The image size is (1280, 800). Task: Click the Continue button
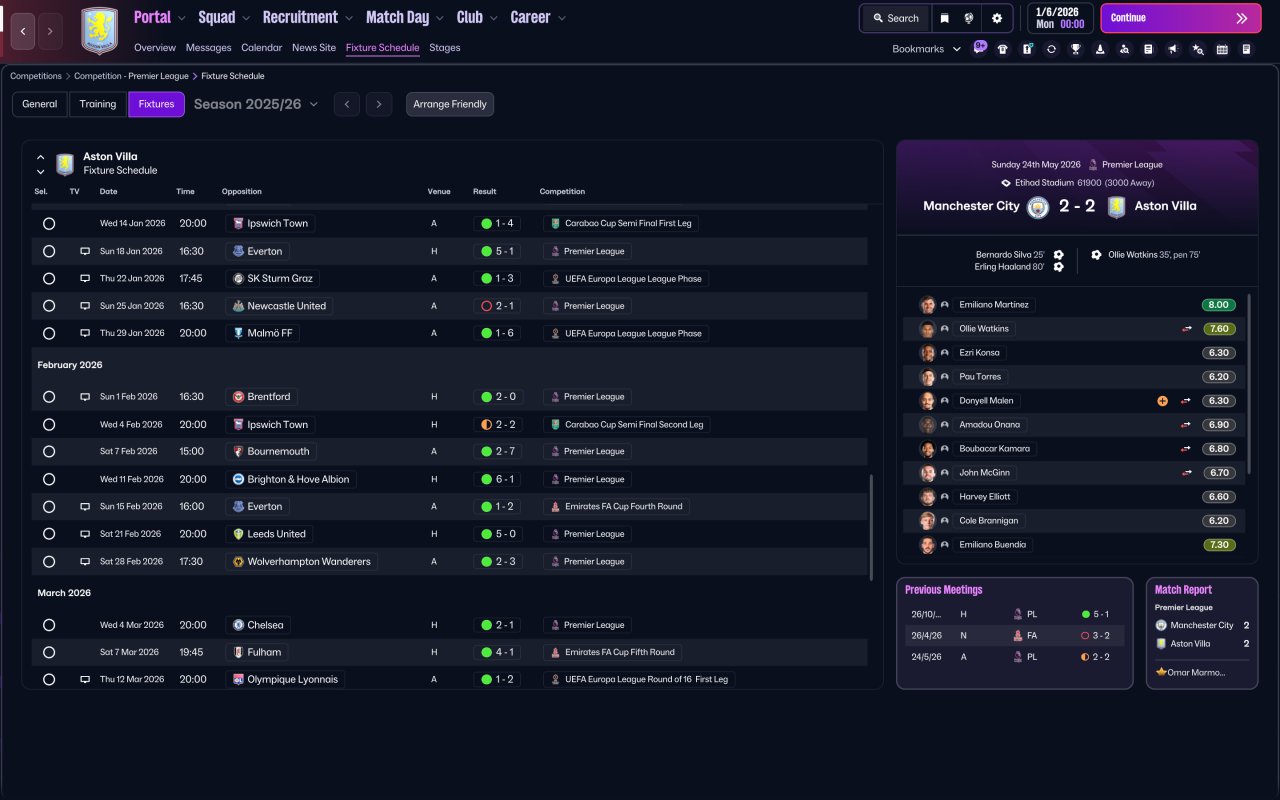(x=1181, y=18)
